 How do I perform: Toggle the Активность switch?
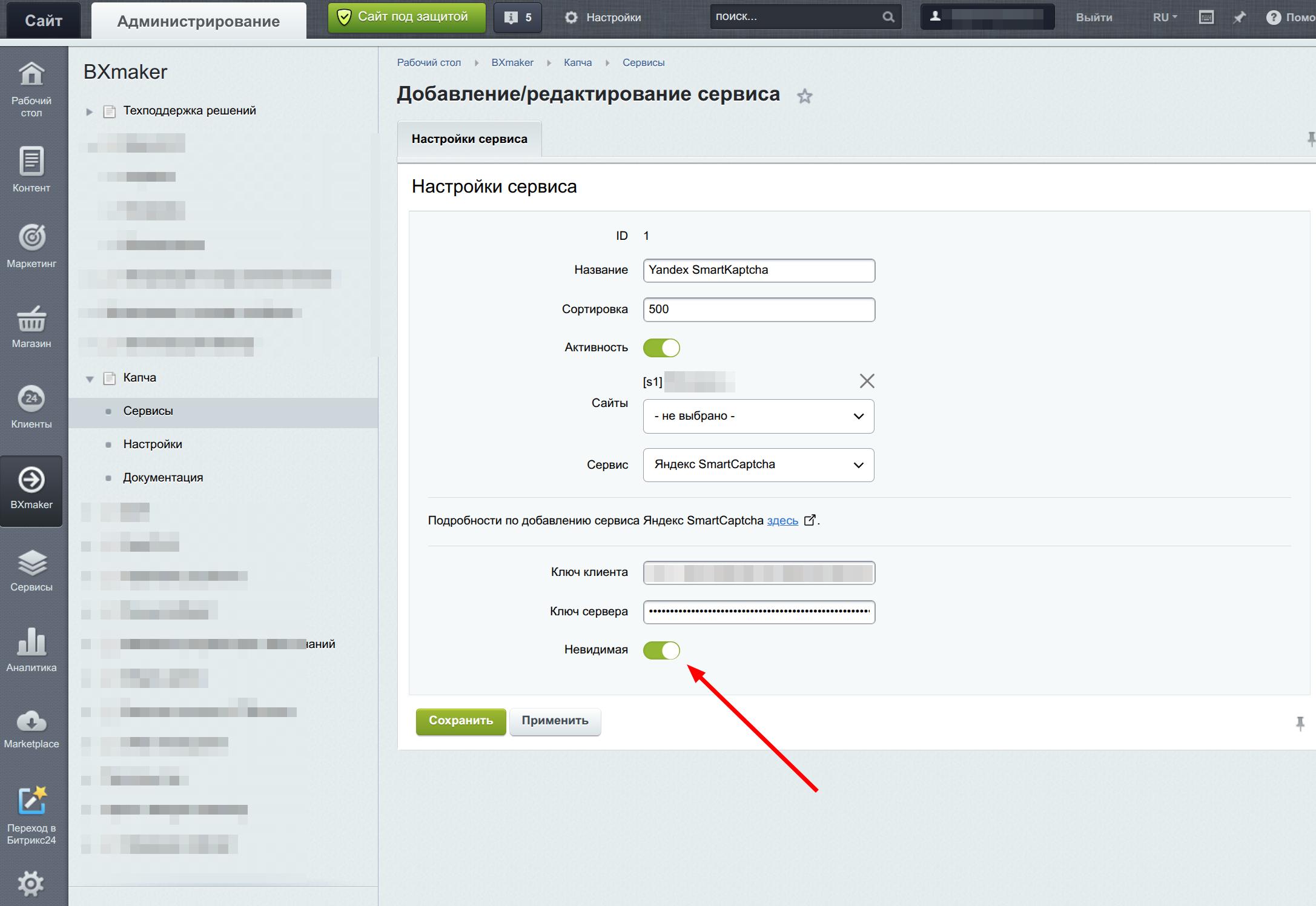click(661, 348)
